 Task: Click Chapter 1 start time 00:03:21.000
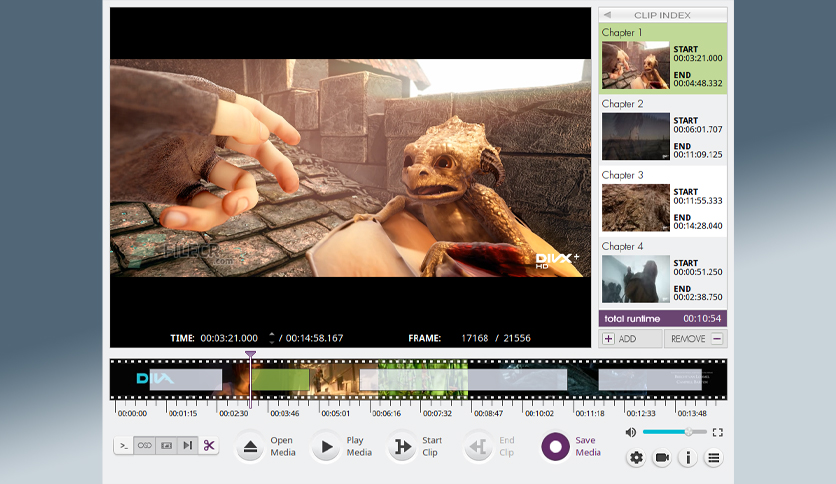(697, 58)
